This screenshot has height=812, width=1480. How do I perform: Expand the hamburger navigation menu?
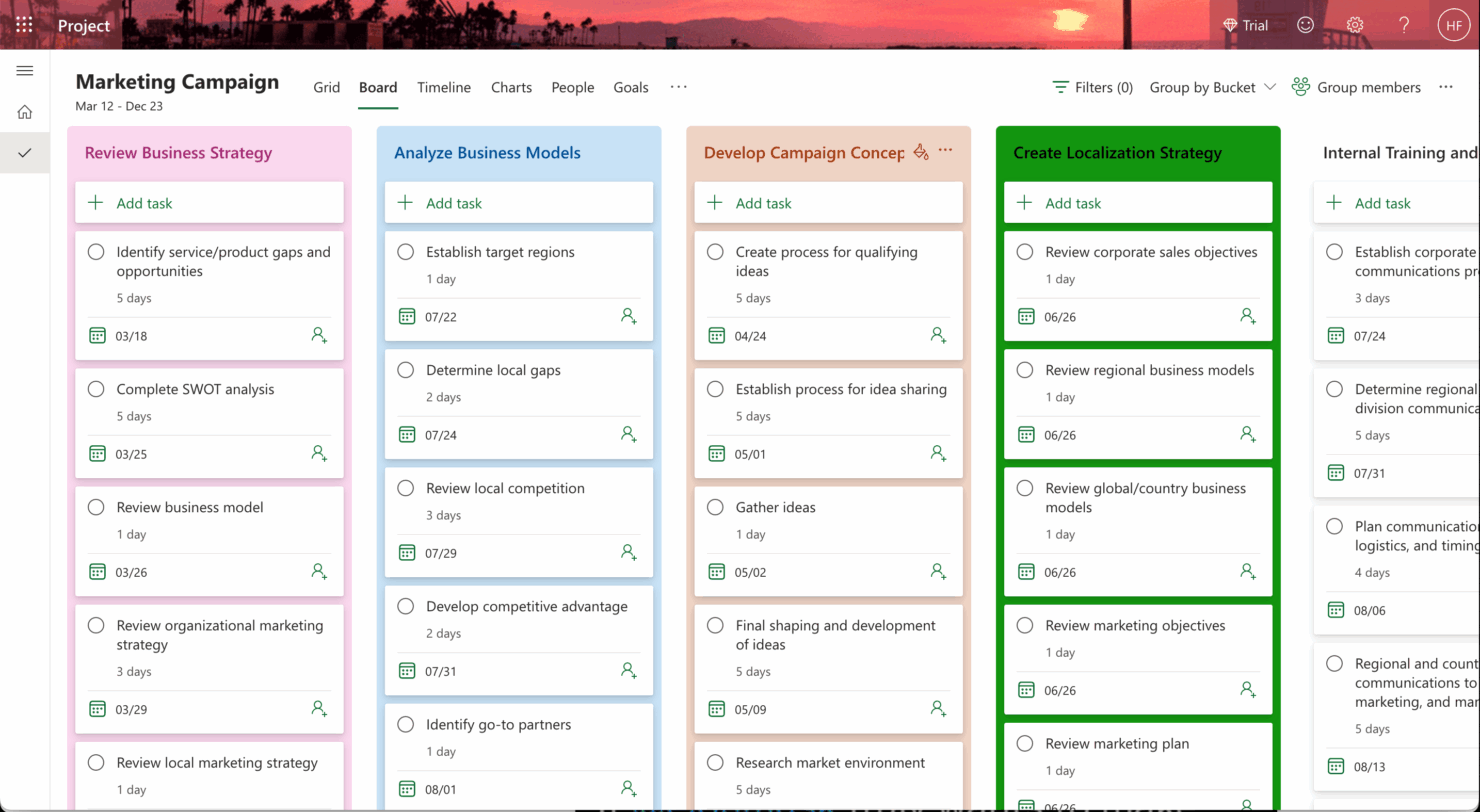25,71
